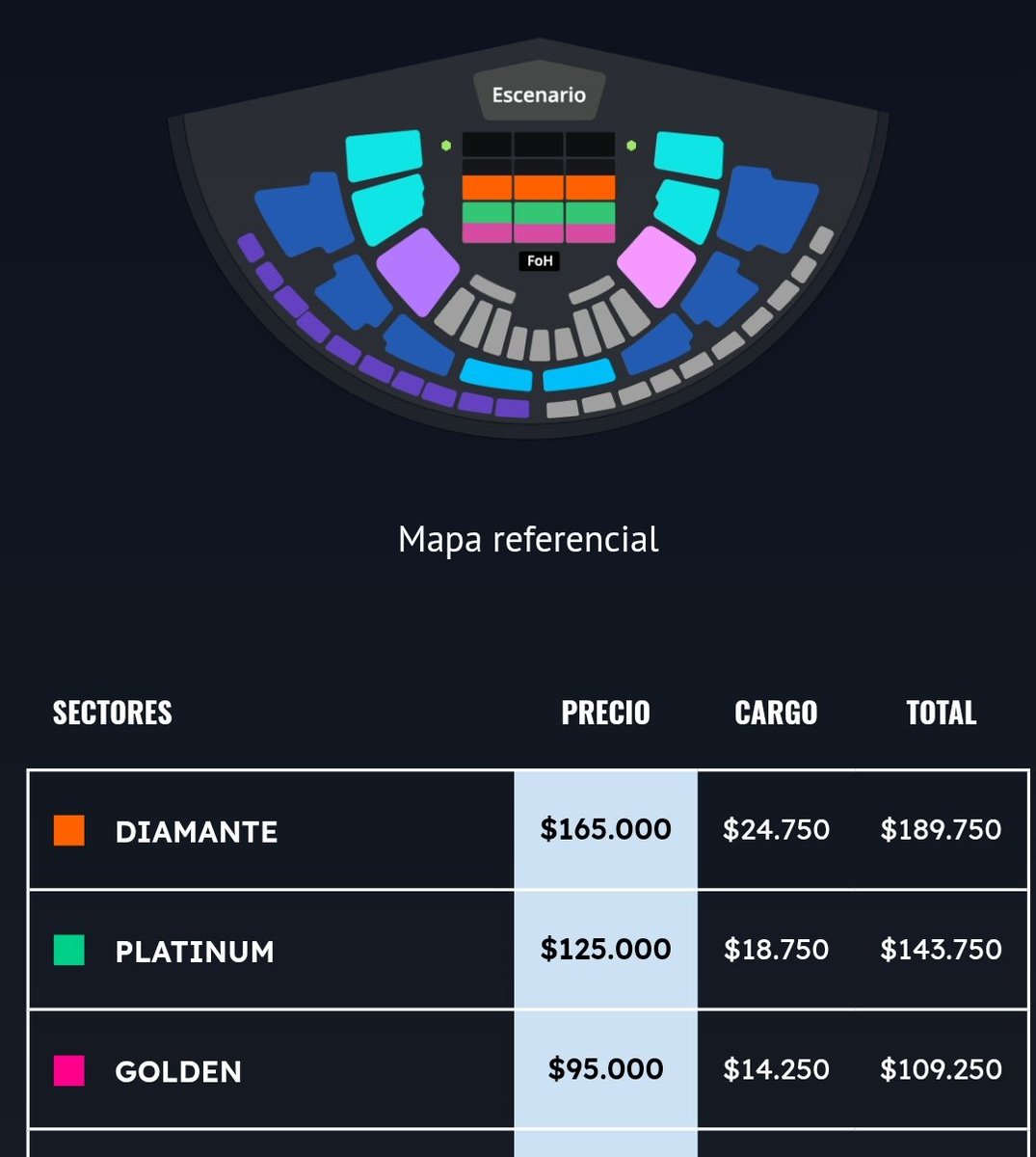1036x1157 pixels.
Task: Select the PLATINUM sector row
Action: (x=528, y=950)
